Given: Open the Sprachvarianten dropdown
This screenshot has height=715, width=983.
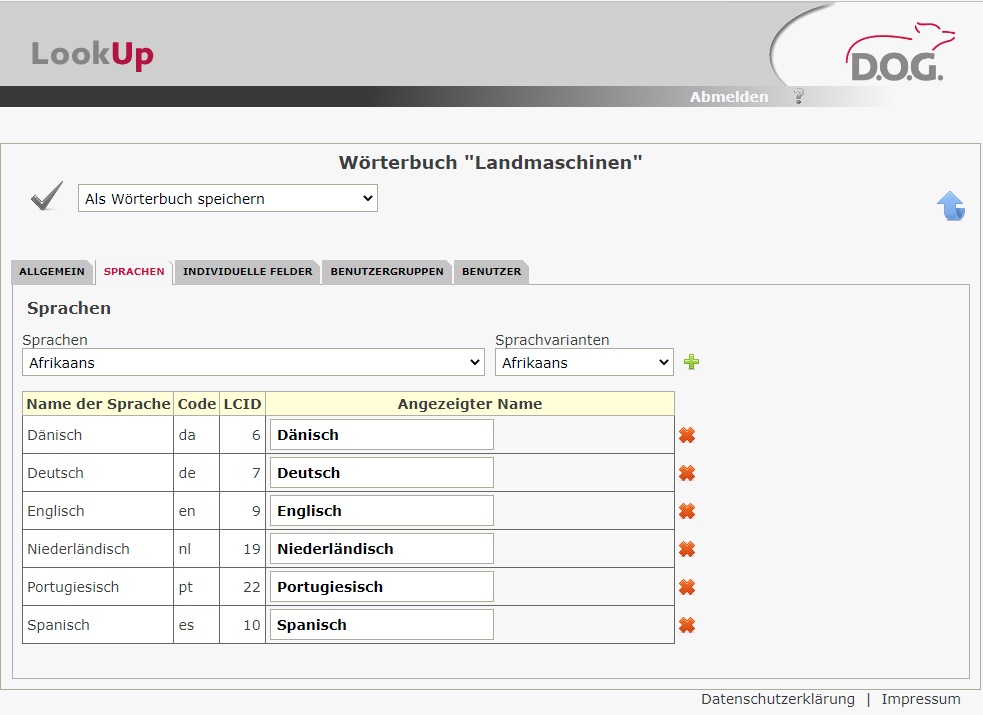Looking at the screenshot, I should pos(584,363).
